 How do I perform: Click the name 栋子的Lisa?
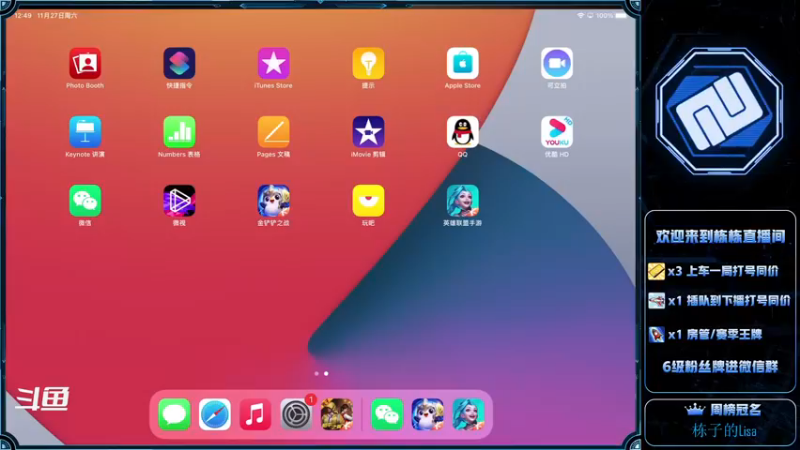click(x=724, y=431)
